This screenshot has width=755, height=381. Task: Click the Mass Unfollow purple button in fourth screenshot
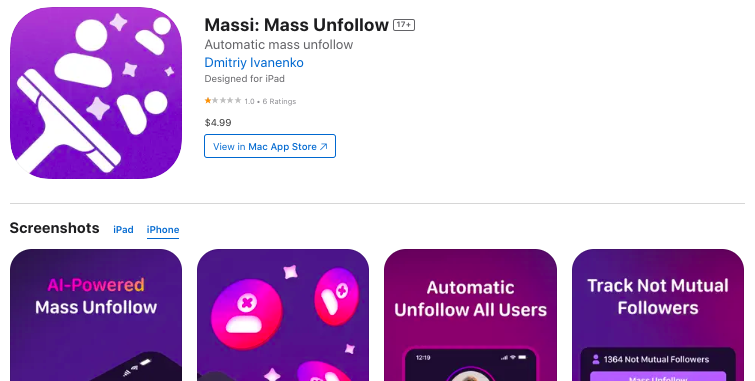click(x=658, y=377)
